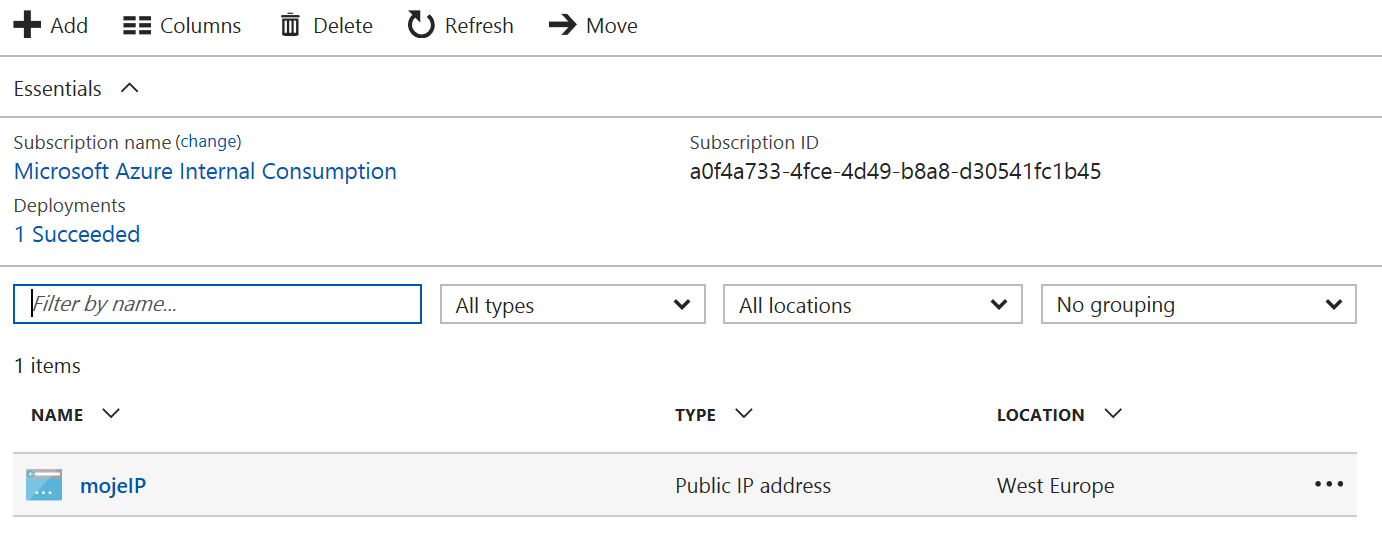
Task: Open the All types dropdown
Action: (x=573, y=304)
